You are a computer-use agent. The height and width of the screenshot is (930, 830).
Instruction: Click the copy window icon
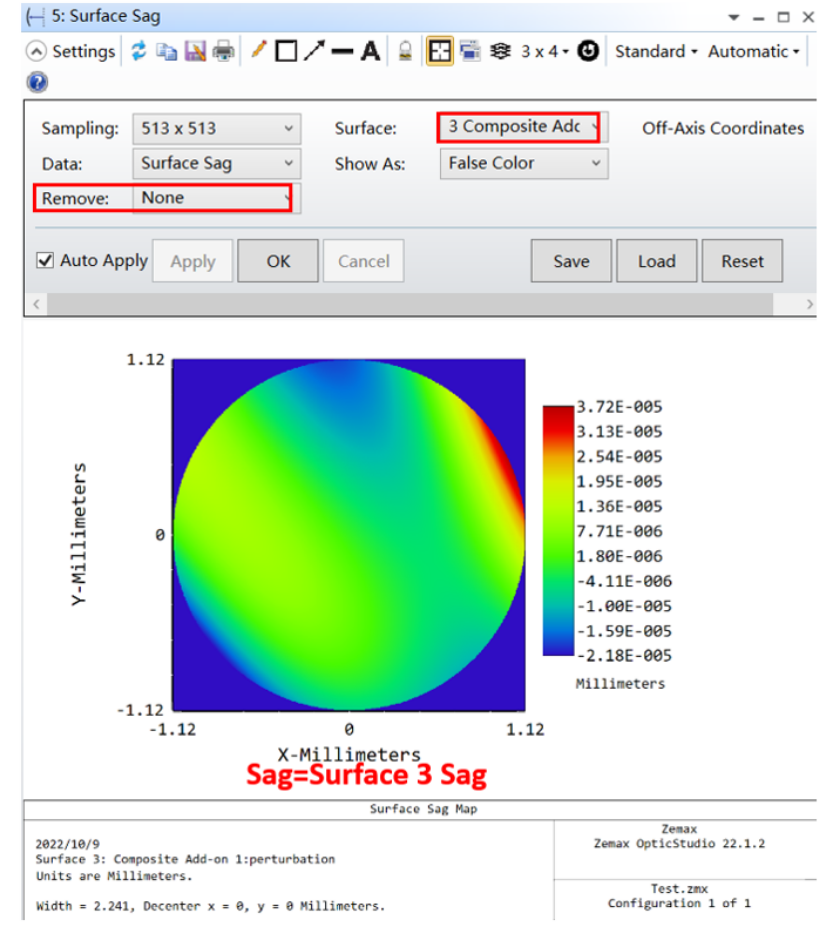point(167,52)
